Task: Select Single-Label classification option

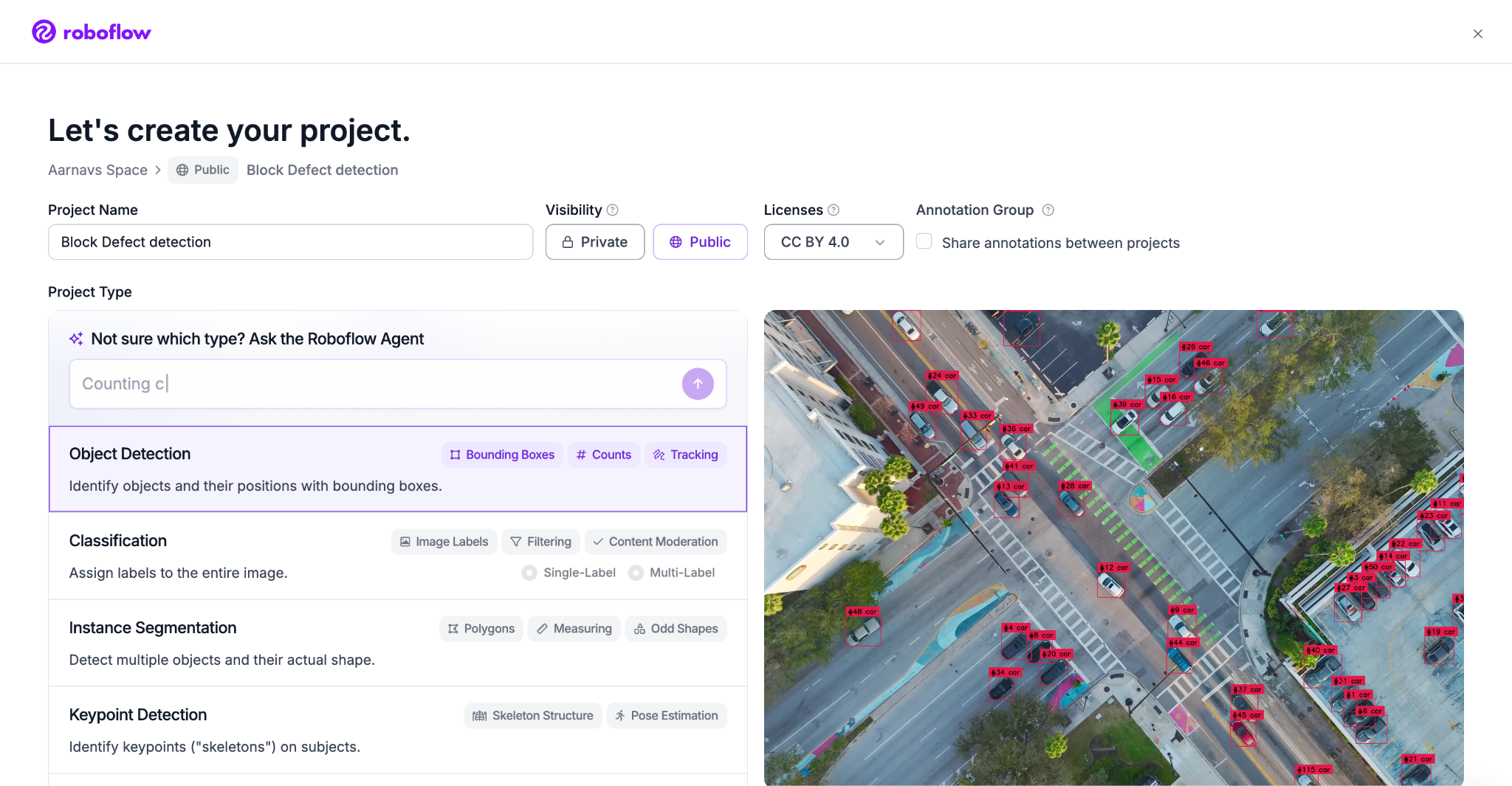Action: (x=569, y=573)
